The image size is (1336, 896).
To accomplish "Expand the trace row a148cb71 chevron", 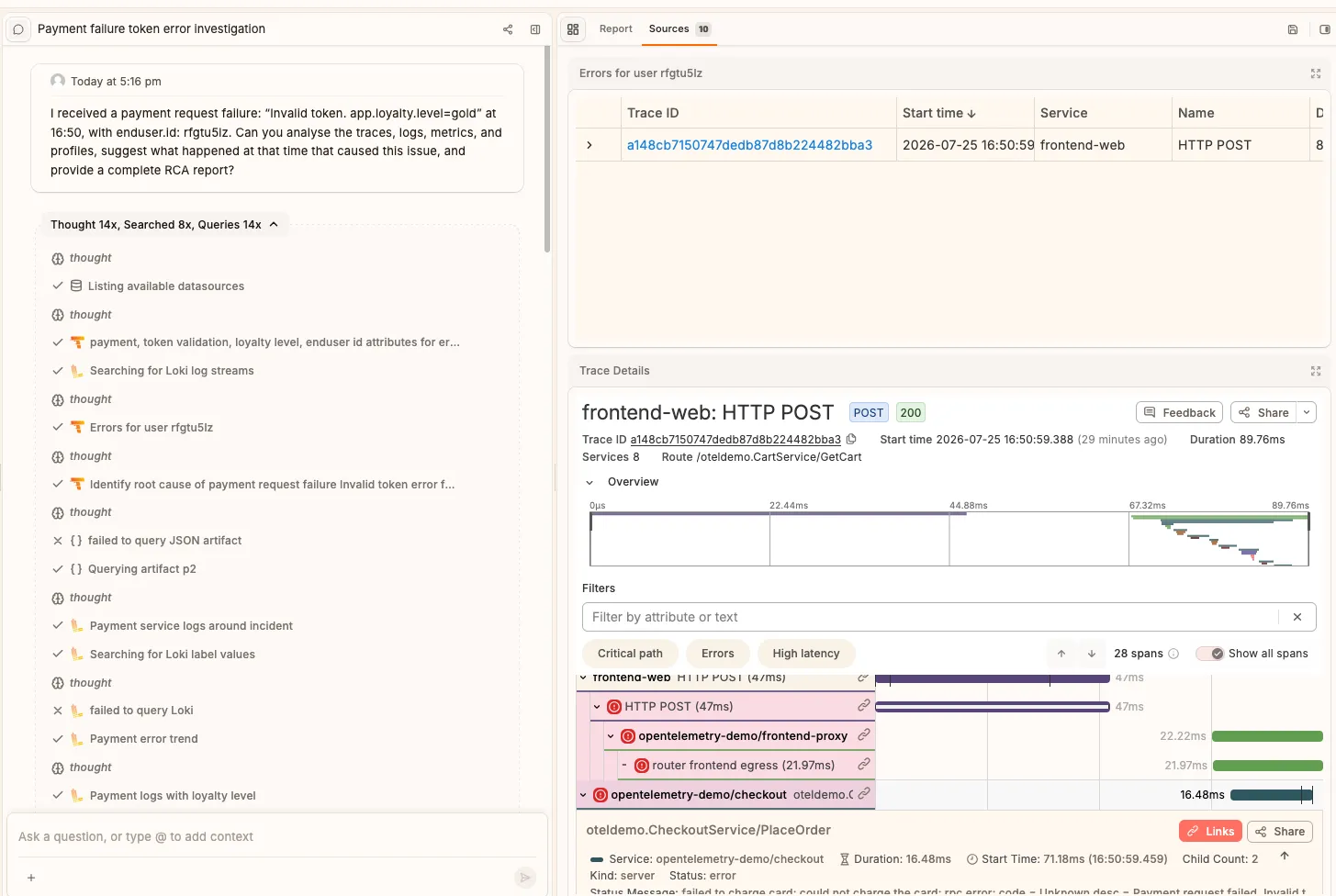I will point(589,145).
